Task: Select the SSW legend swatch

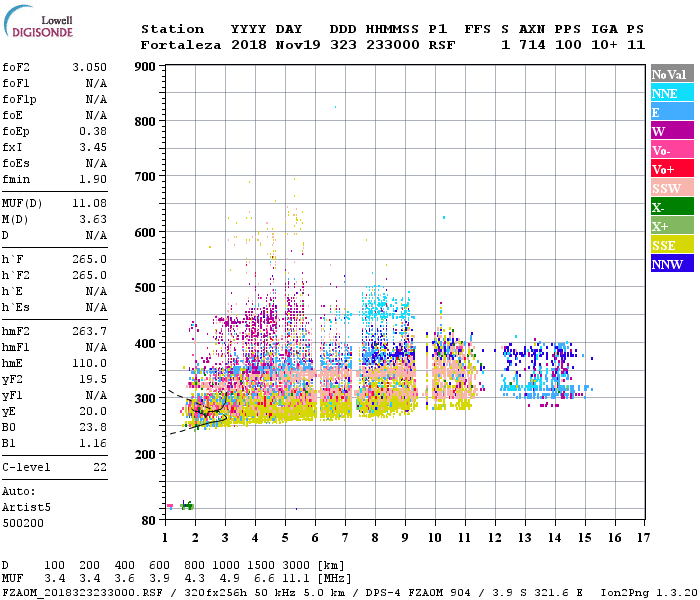Action: (672, 188)
